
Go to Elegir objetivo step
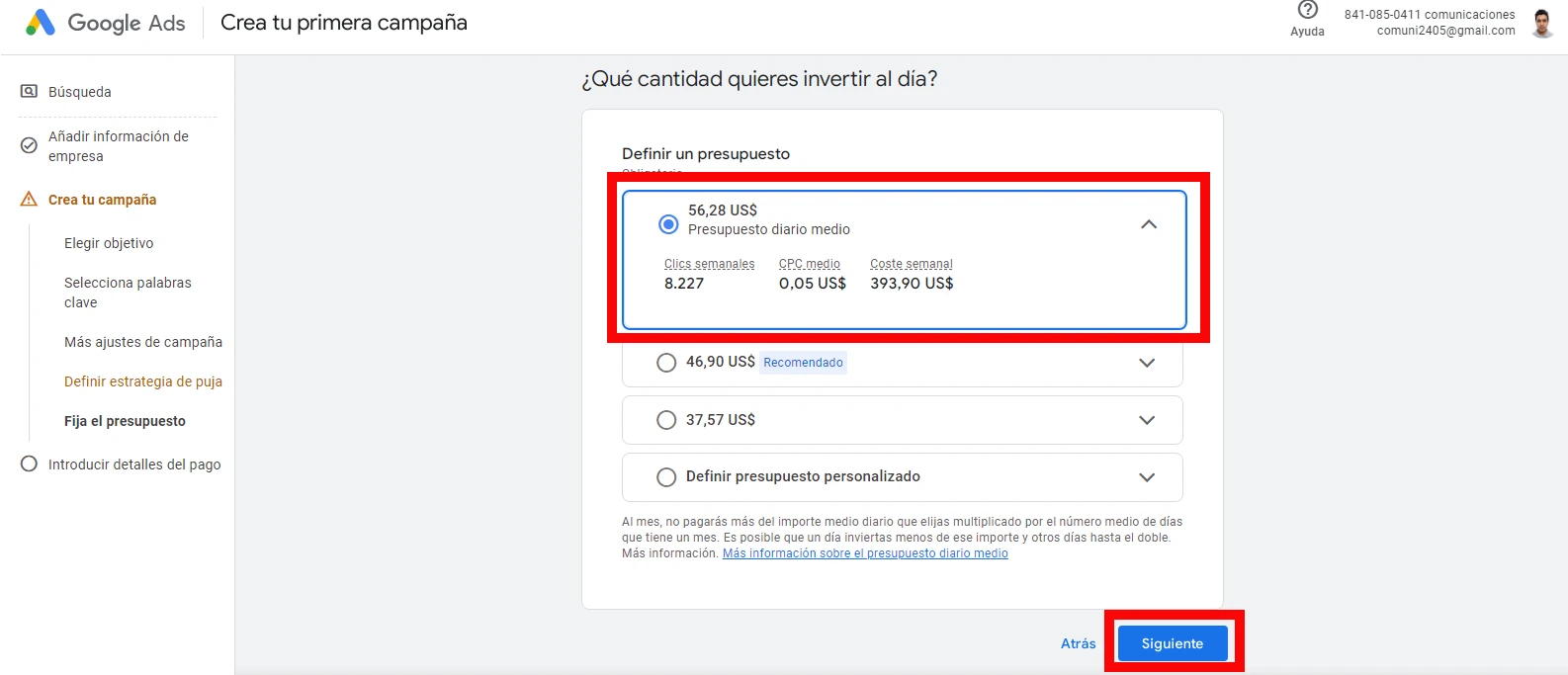tap(109, 243)
